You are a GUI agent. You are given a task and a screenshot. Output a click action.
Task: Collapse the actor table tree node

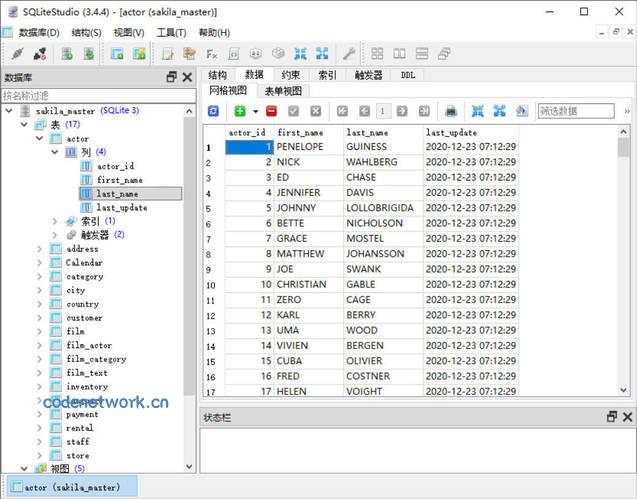coord(41,139)
